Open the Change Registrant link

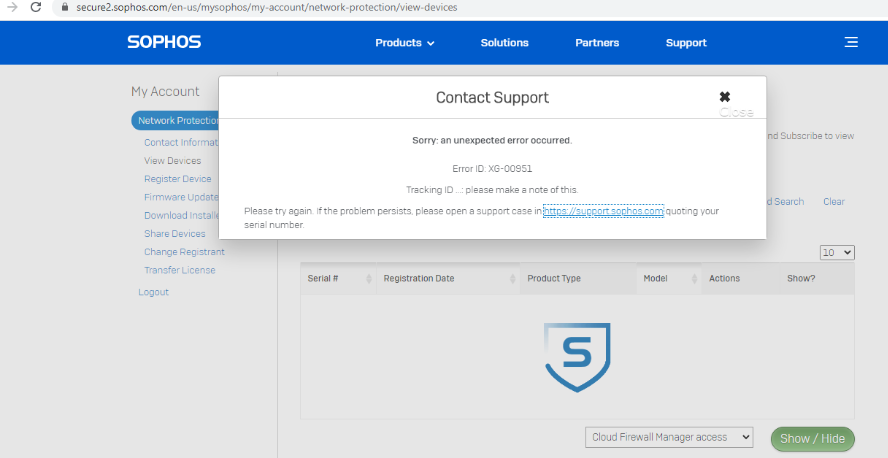coord(184,251)
